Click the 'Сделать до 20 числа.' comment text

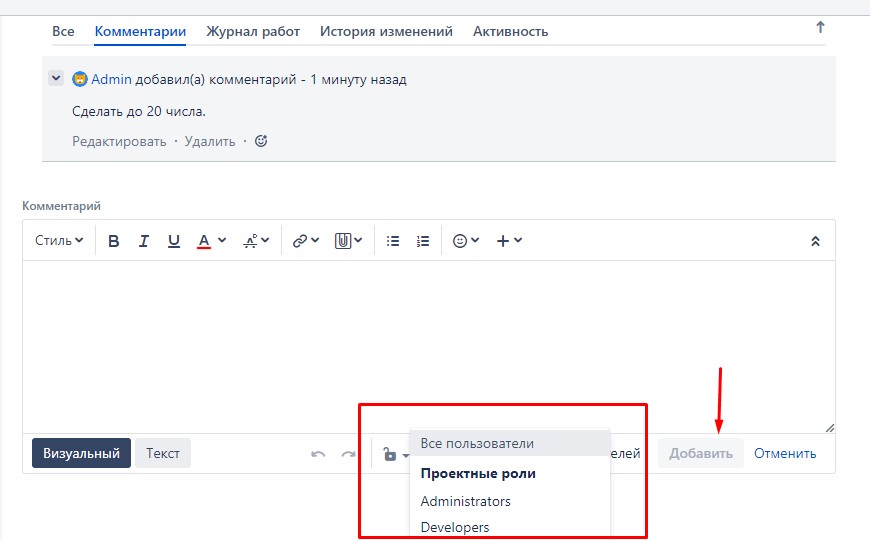tap(139, 112)
